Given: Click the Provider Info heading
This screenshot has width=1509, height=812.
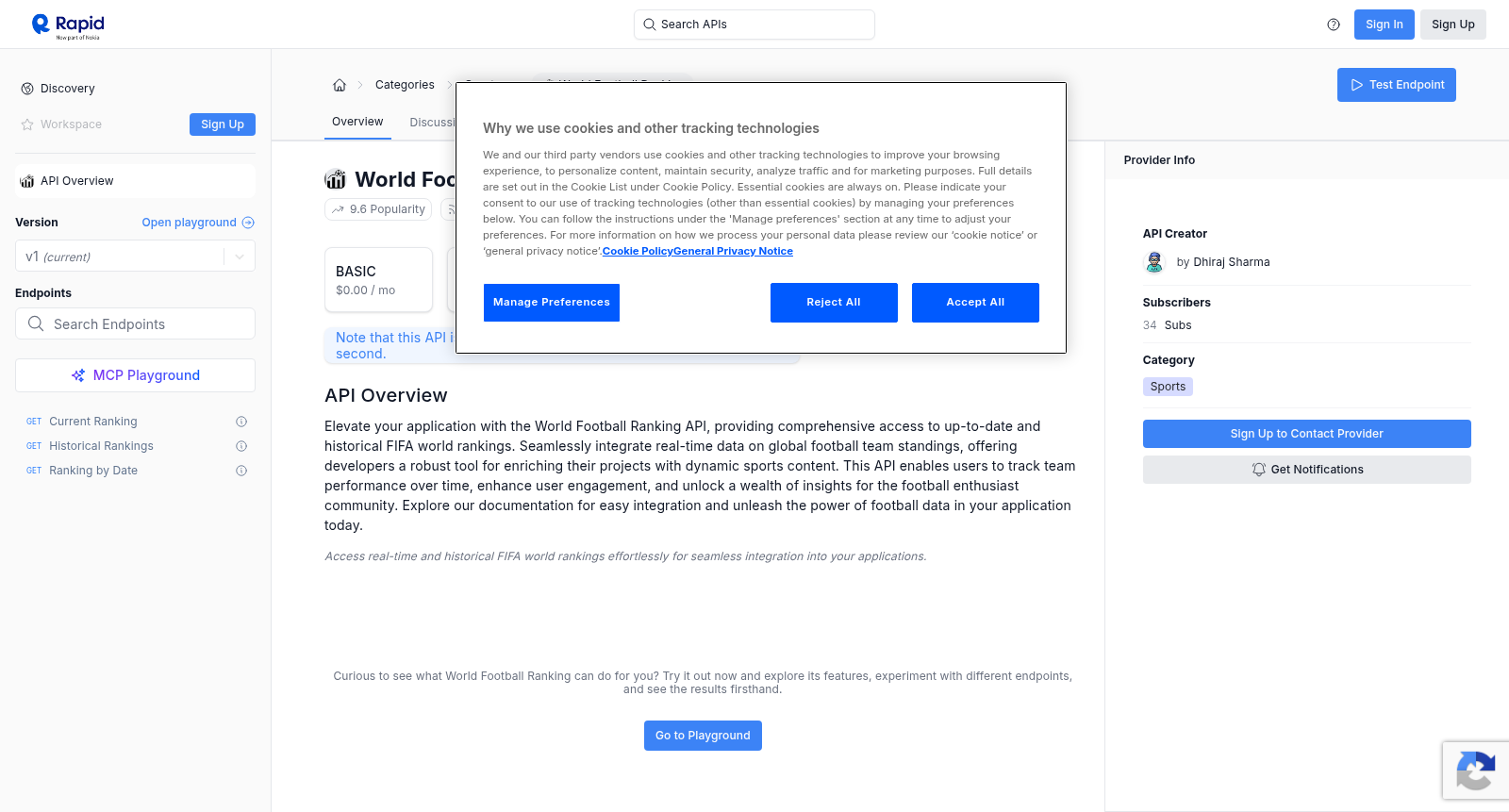Looking at the screenshot, I should pyautogui.click(x=1159, y=160).
